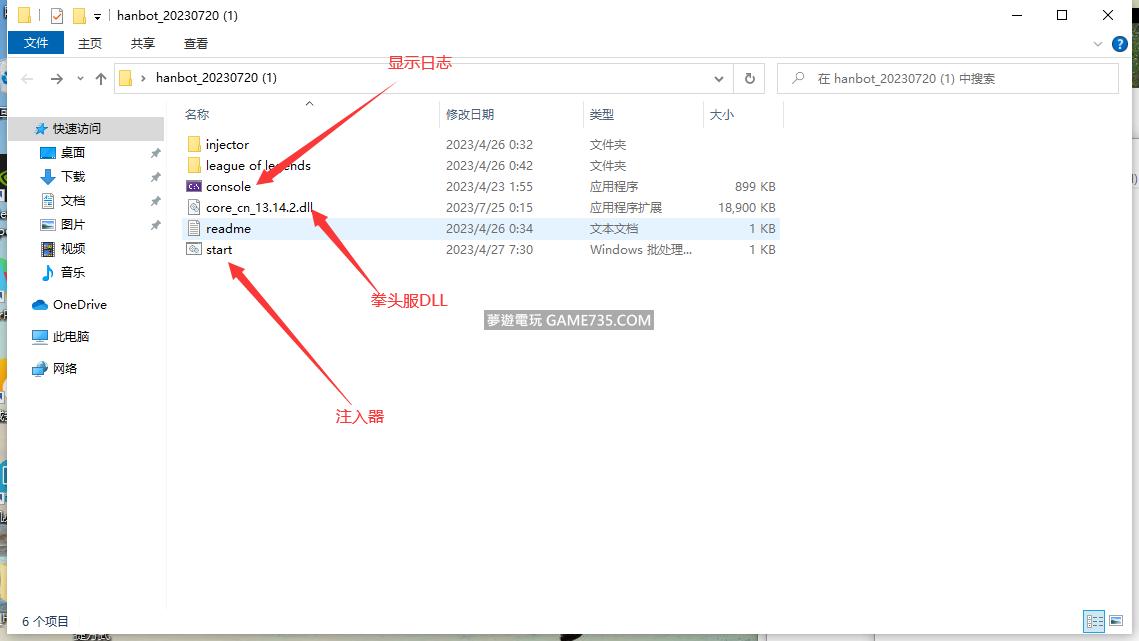
Task: Maximize the hanbot_20230720 window
Action: 1062,15
